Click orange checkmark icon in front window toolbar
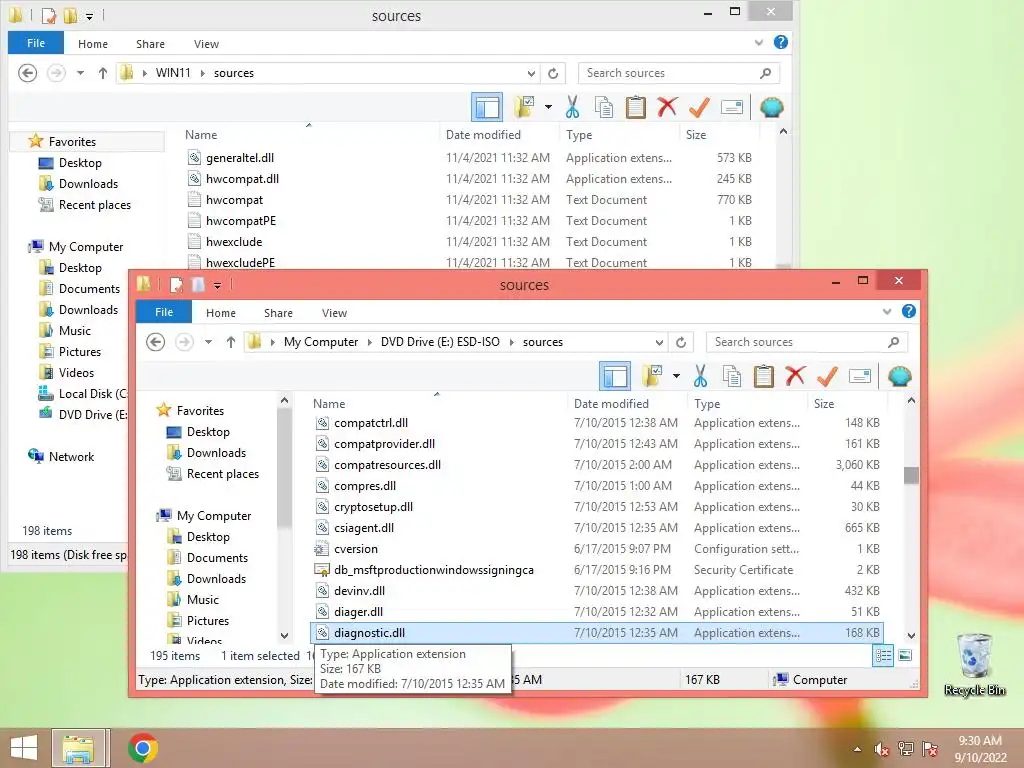Viewport: 1024px width, 768px height. click(827, 376)
